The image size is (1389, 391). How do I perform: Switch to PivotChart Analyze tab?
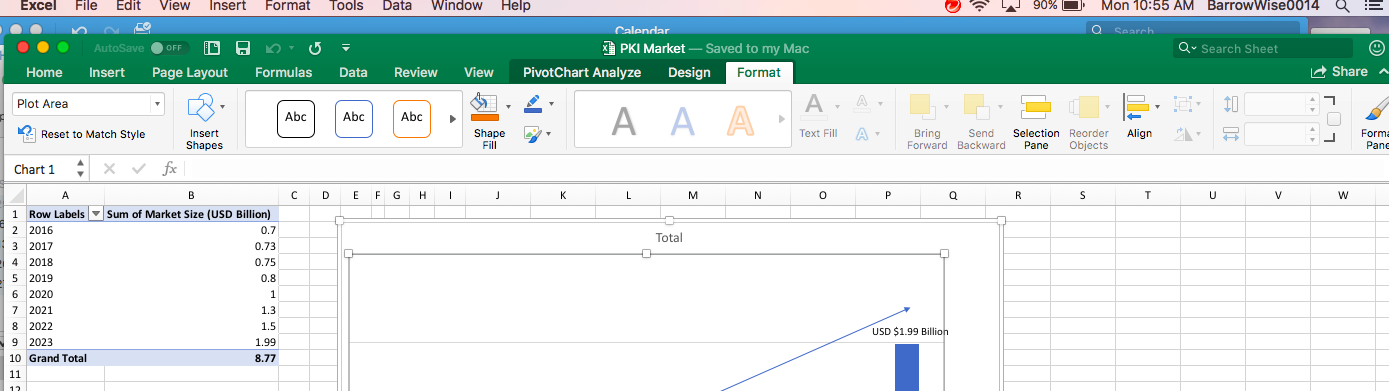pos(582,72)
